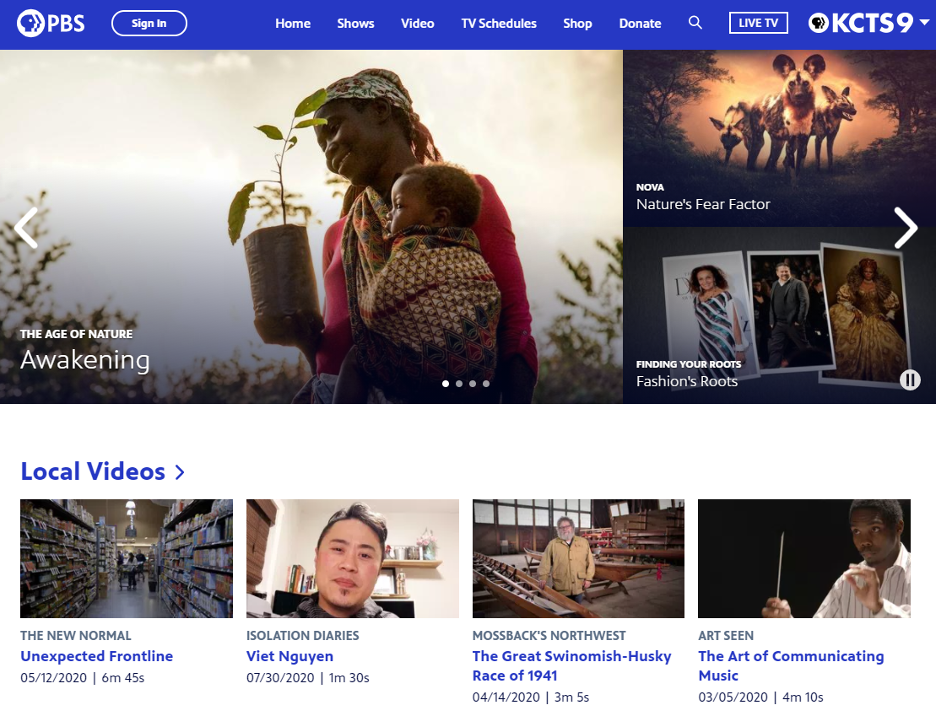Image resolution: width=936 pixels, height=716 pixels.
Task: Click MOSSBACK'S NORTHWEST series label
Action: (549, 635)
